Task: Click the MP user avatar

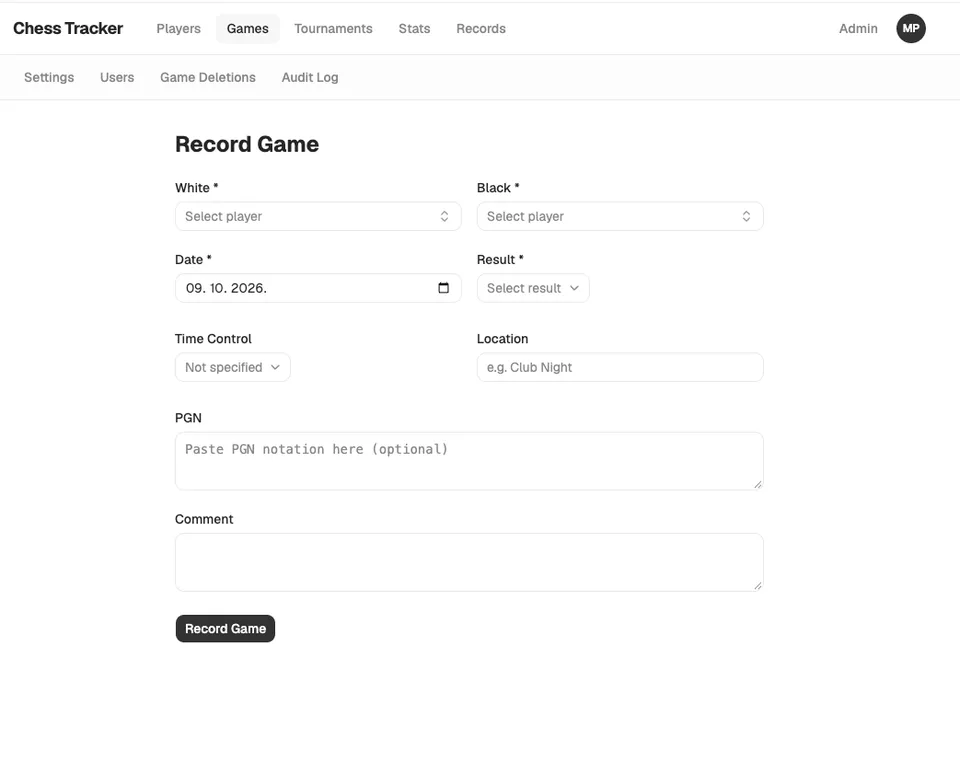Action: pyautogui.click(x=910, y=28)
